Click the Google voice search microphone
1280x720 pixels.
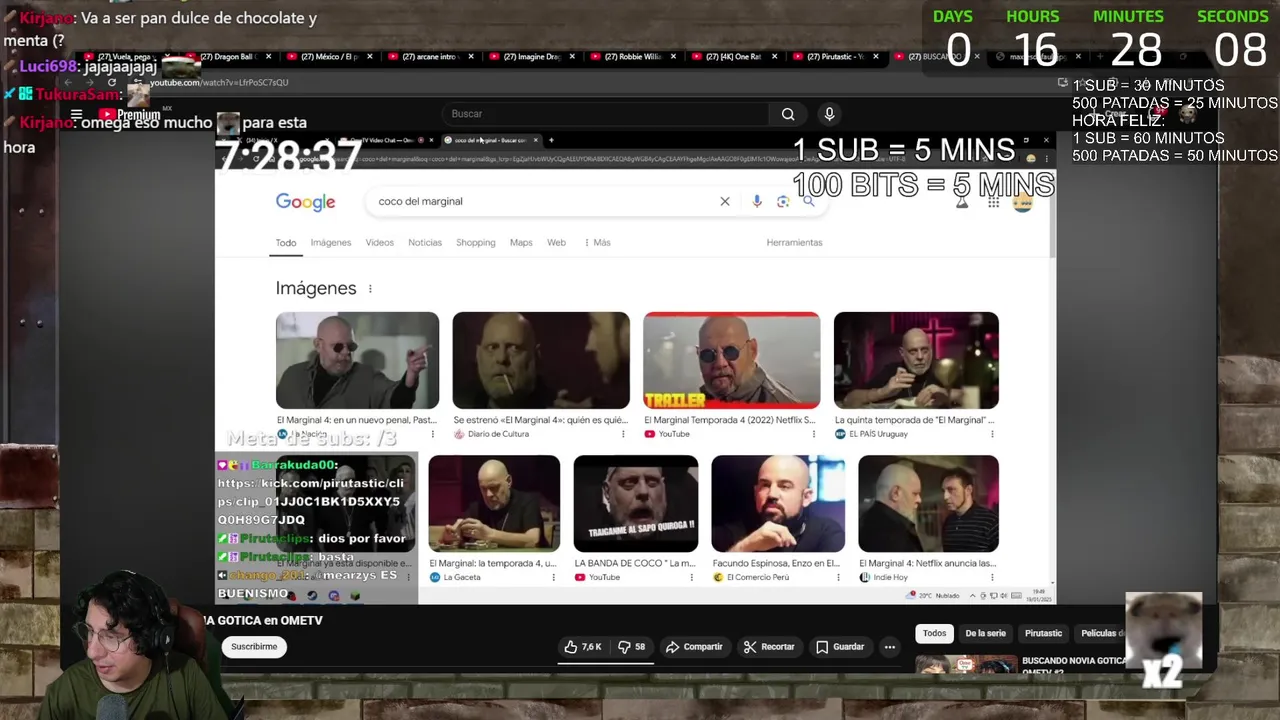pyautogui.click(x=757, y=201)
